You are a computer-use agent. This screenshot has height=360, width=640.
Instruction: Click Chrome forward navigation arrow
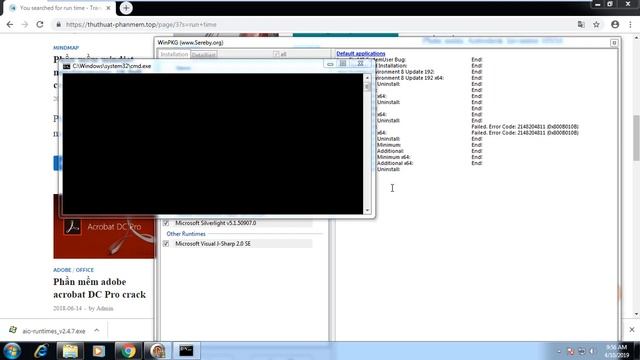coord(24,24)
